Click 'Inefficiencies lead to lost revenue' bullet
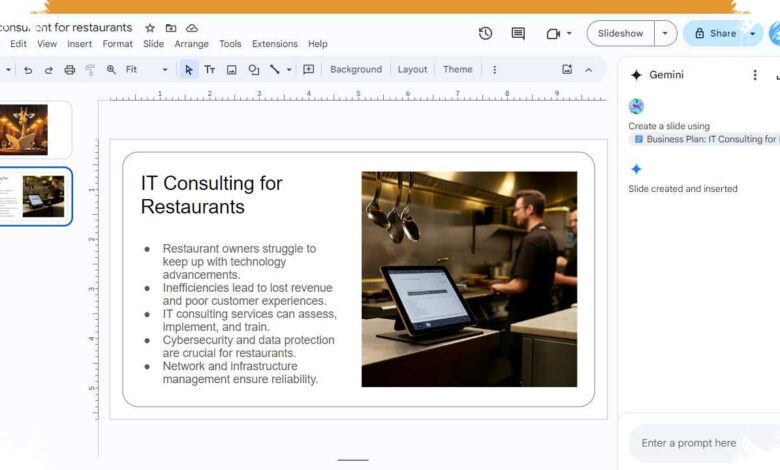The height and width of the screenshot is (470, 780). tap(247, 294)
